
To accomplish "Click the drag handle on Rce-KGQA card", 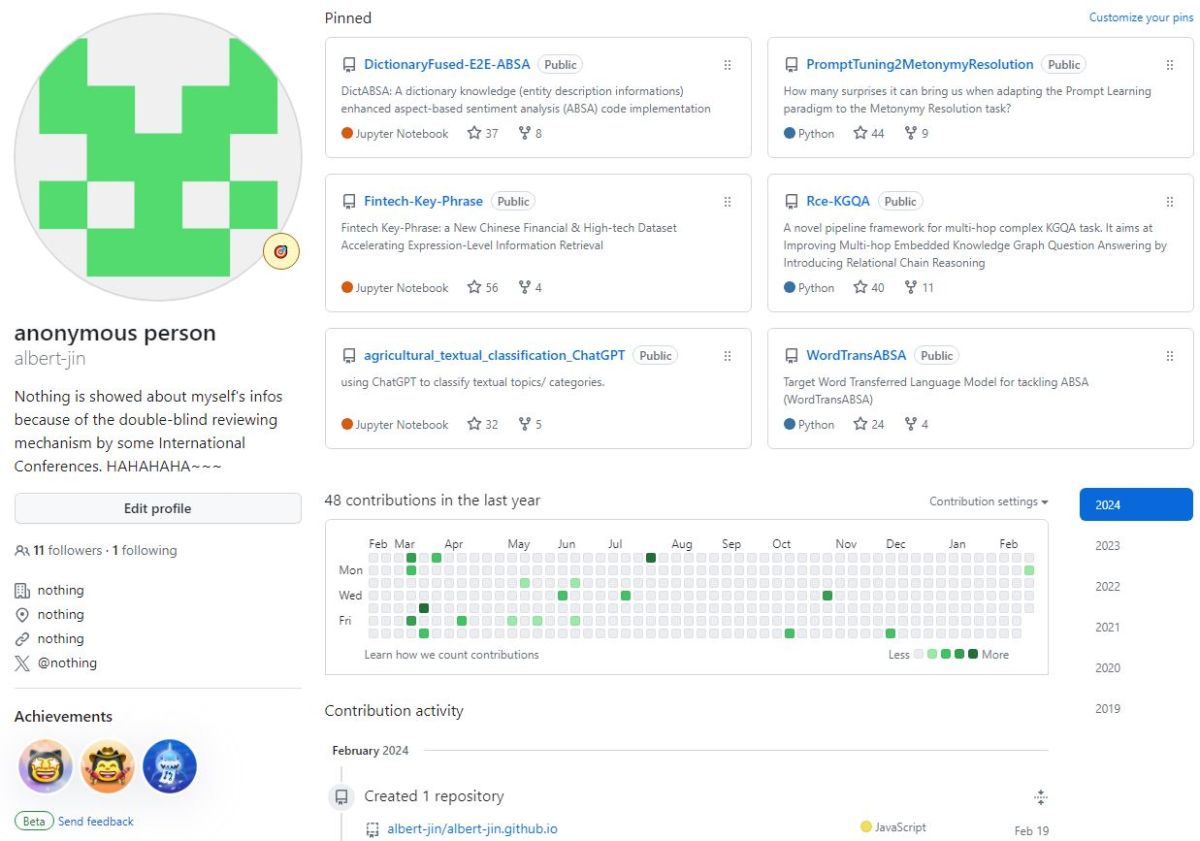I will (1169, 201).
